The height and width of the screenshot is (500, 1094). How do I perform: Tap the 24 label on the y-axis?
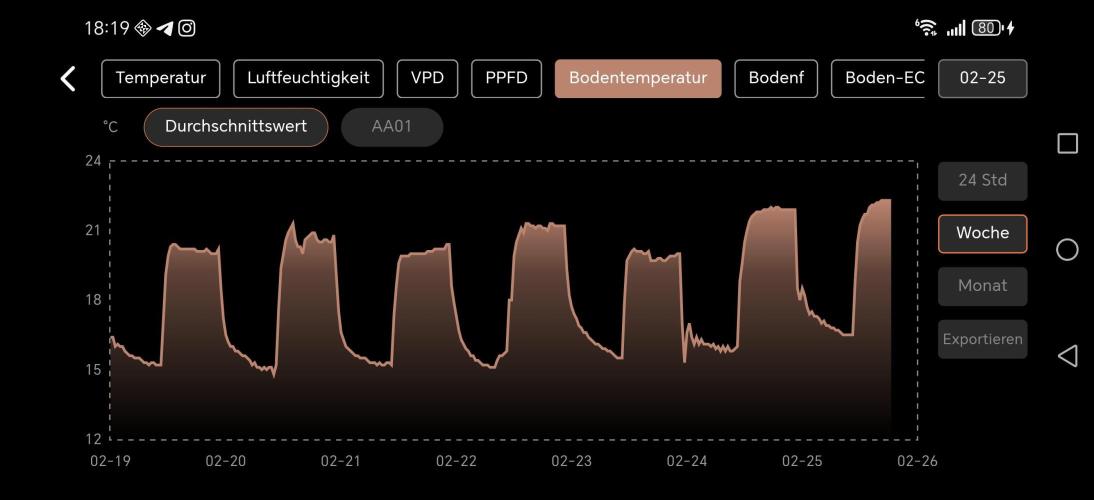pos(93,161)
